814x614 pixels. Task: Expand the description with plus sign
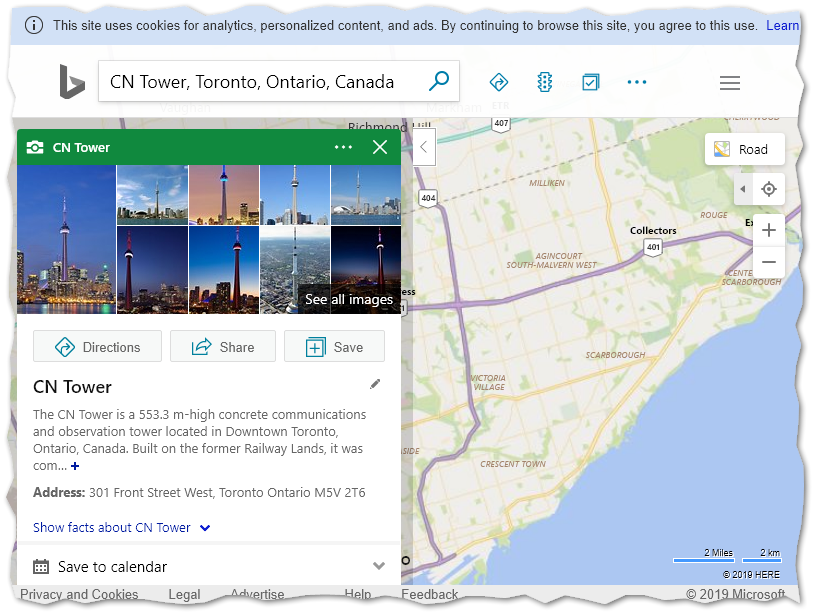click(x=75, y=466)
